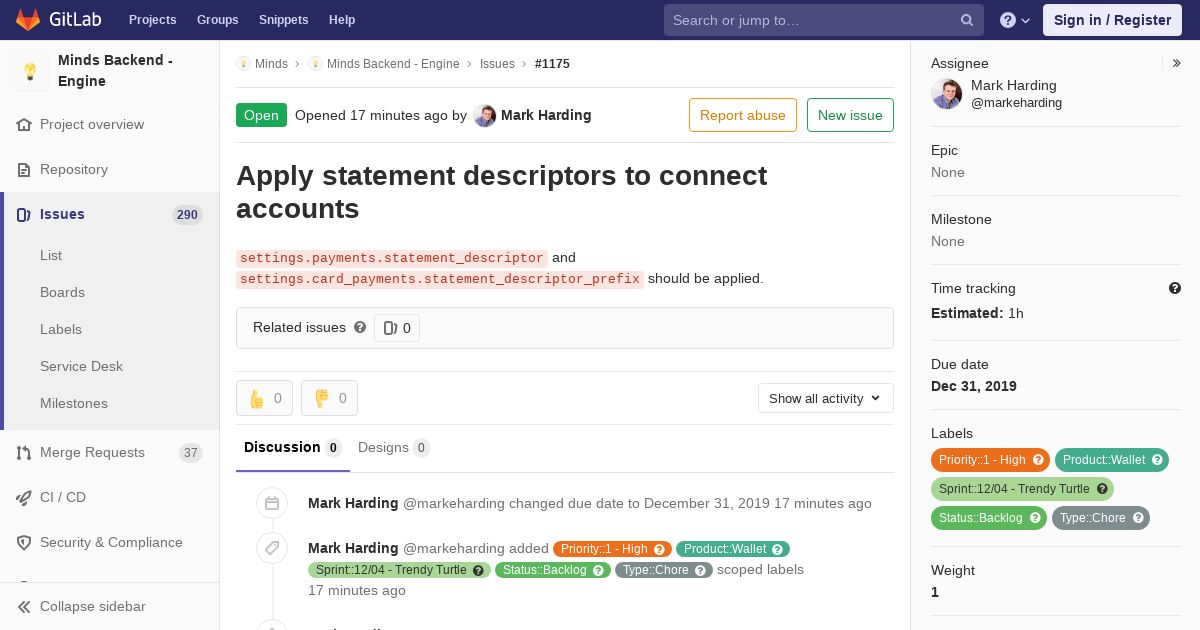Click the calendar icon in the activity feed
Image resolution: width=1200 pixels, height=630 pixels.
point(272,504)
